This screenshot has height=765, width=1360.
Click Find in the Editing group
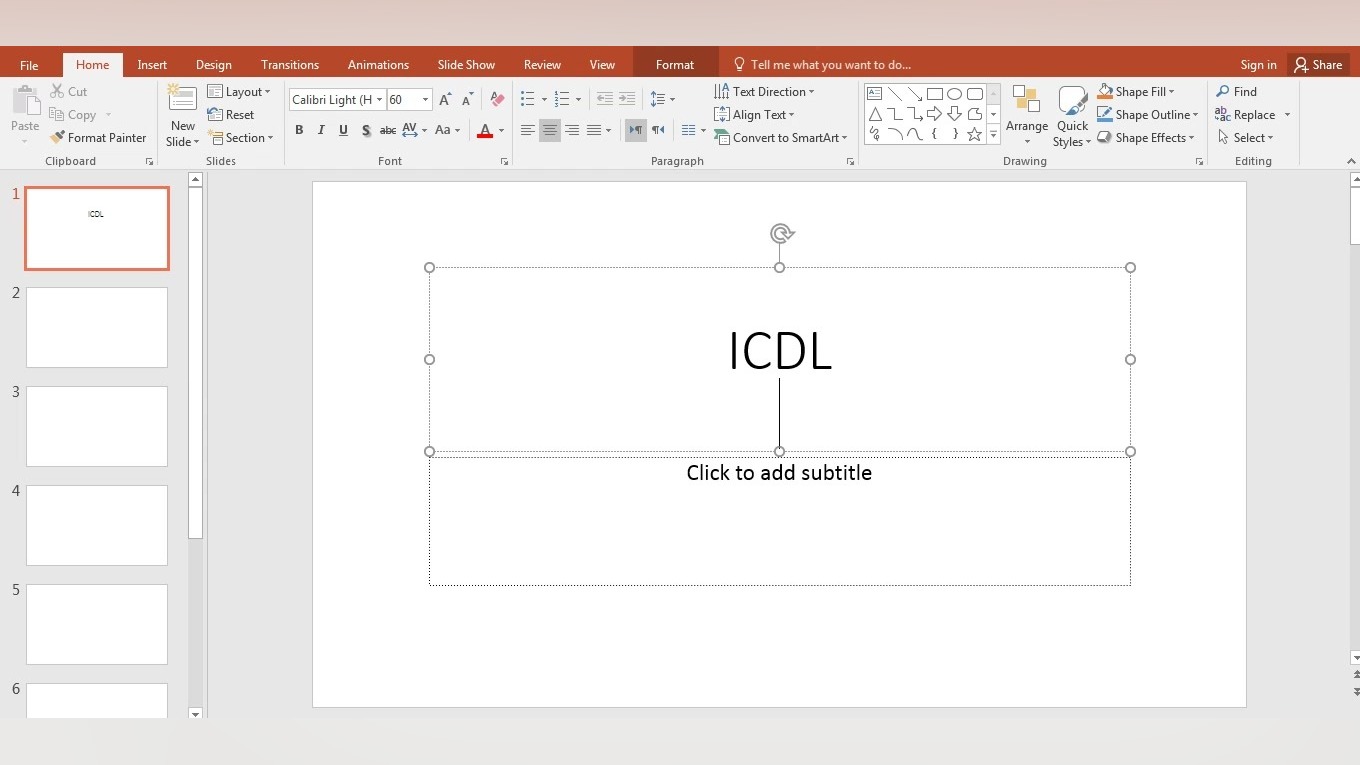pos(1236,92)
